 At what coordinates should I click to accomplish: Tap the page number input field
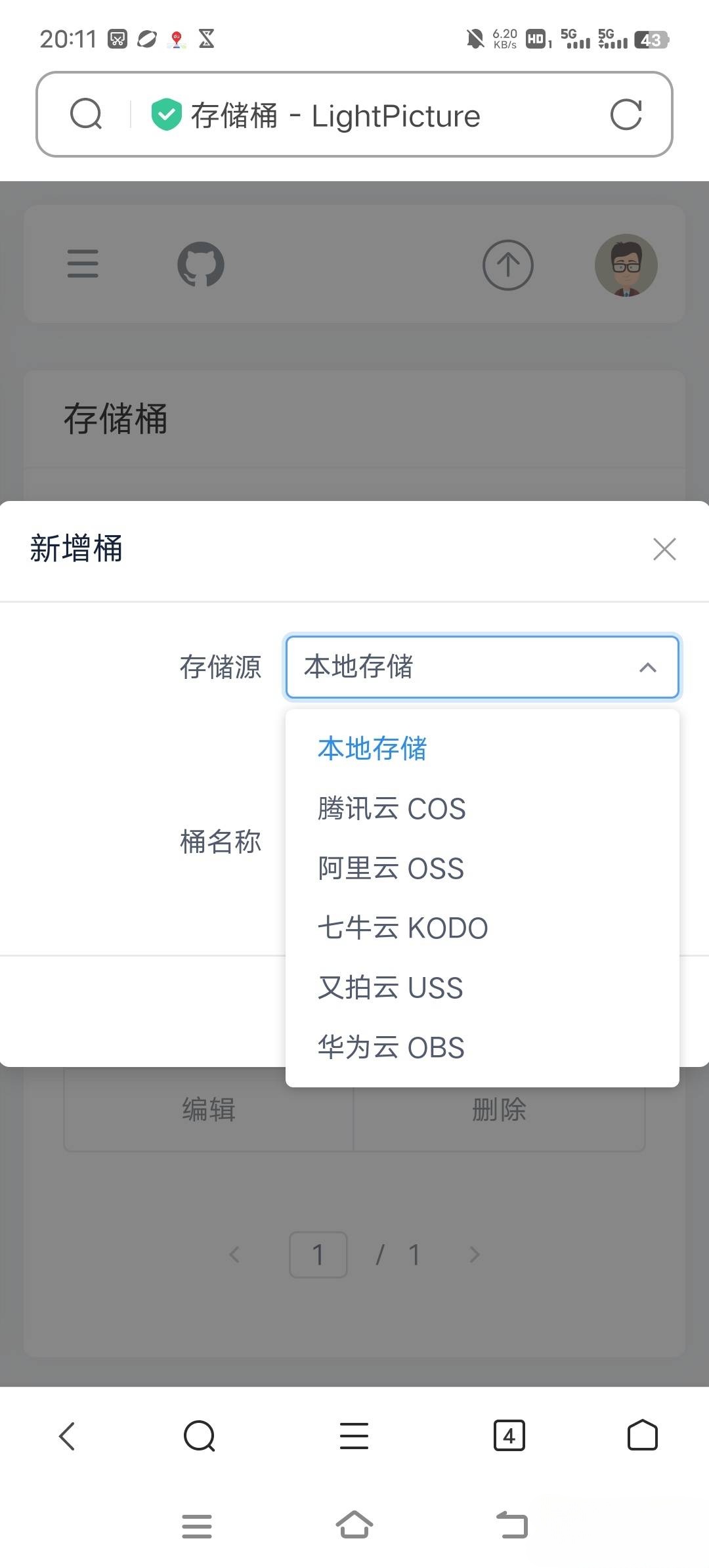point(318,1255)
